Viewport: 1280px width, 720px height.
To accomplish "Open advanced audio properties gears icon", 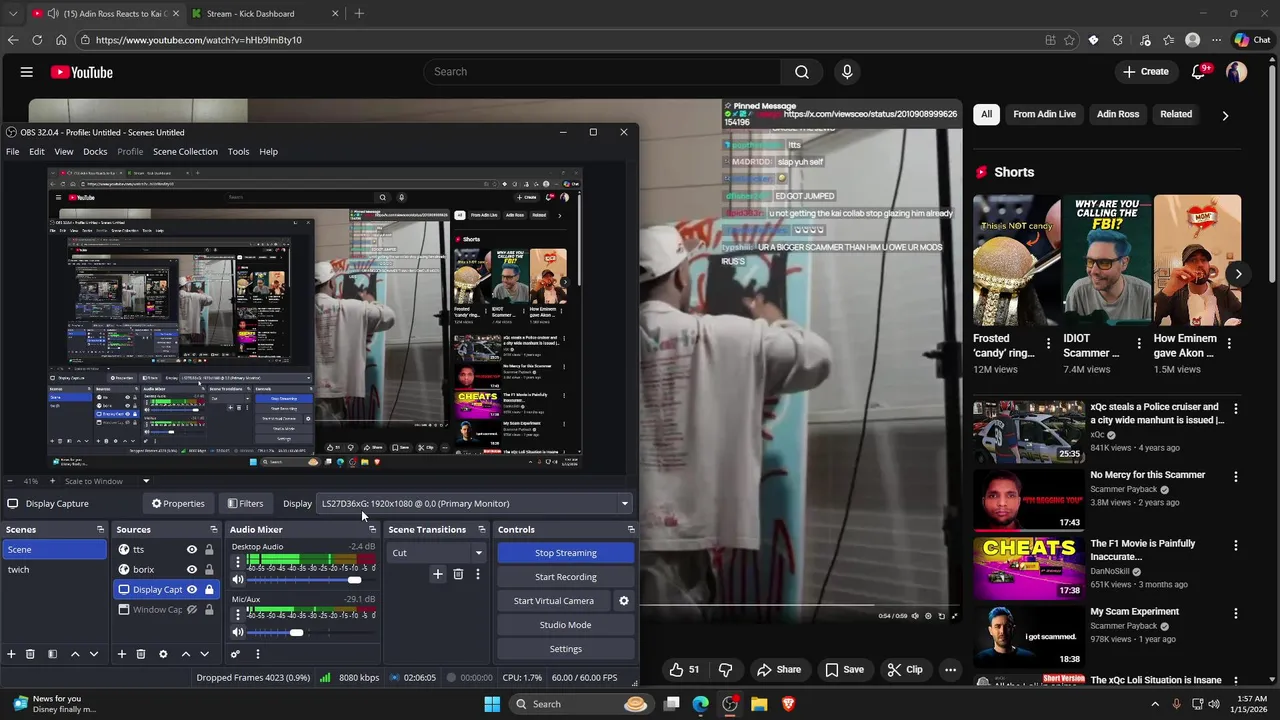I will pos(236,654).
